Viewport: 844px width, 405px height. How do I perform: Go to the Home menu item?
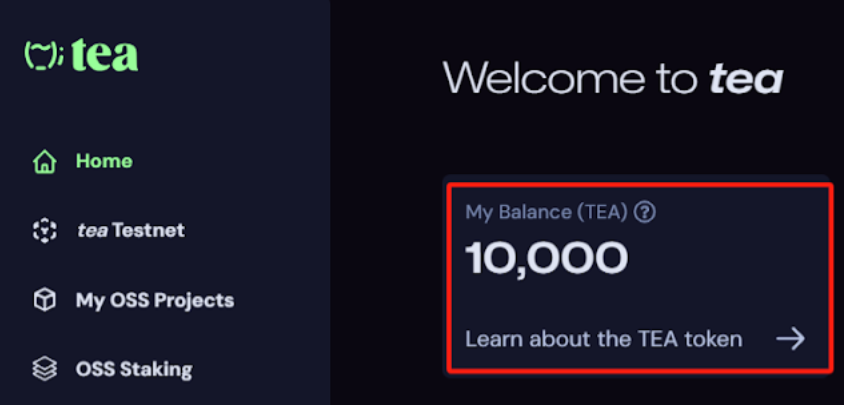[104, 161]
